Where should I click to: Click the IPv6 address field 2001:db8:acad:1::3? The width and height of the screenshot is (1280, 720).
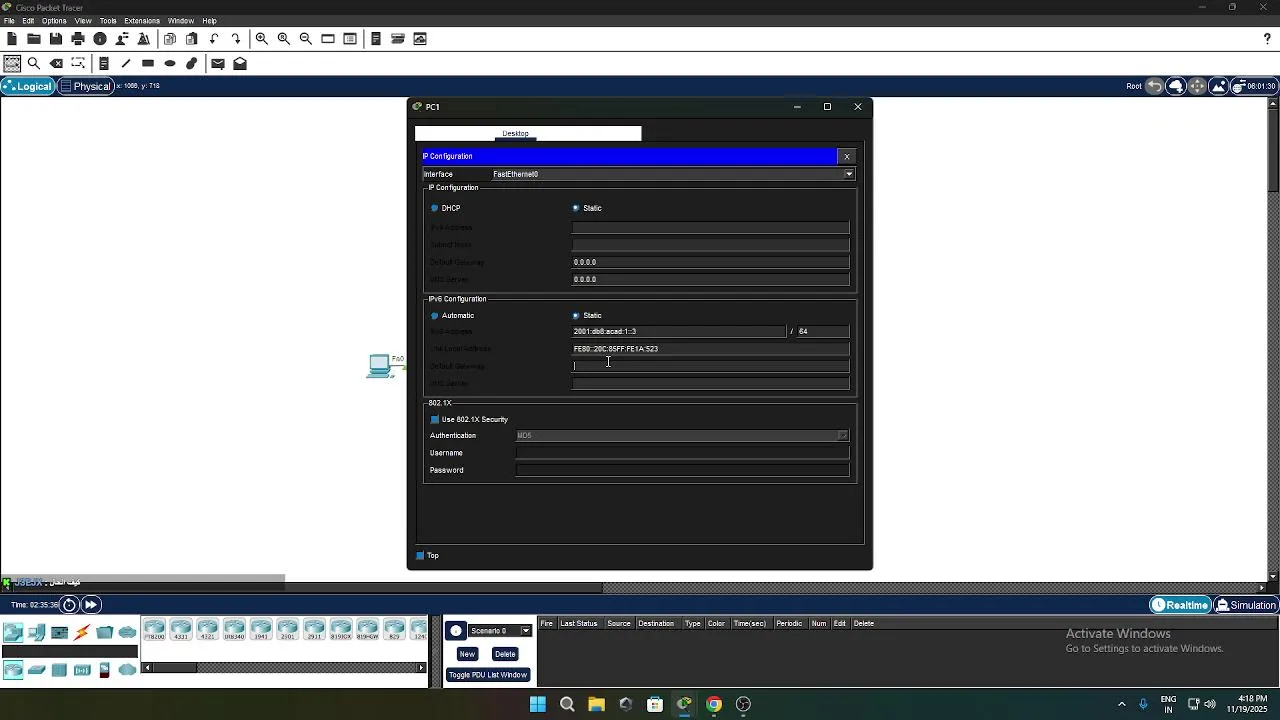pyautogui.click(x=679, y=331)
